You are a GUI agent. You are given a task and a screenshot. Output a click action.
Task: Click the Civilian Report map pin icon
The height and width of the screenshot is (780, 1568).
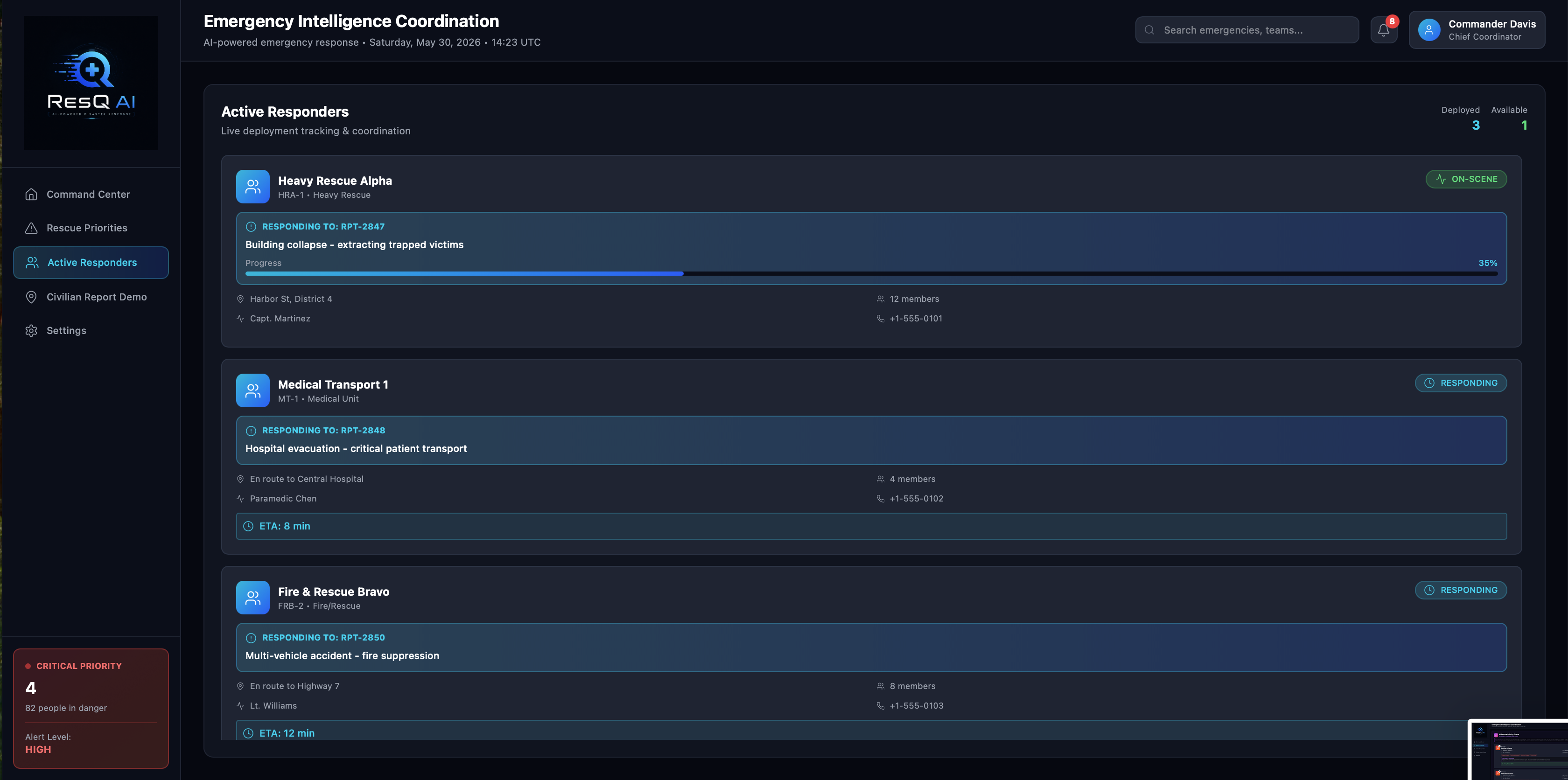tap(31, 297)
